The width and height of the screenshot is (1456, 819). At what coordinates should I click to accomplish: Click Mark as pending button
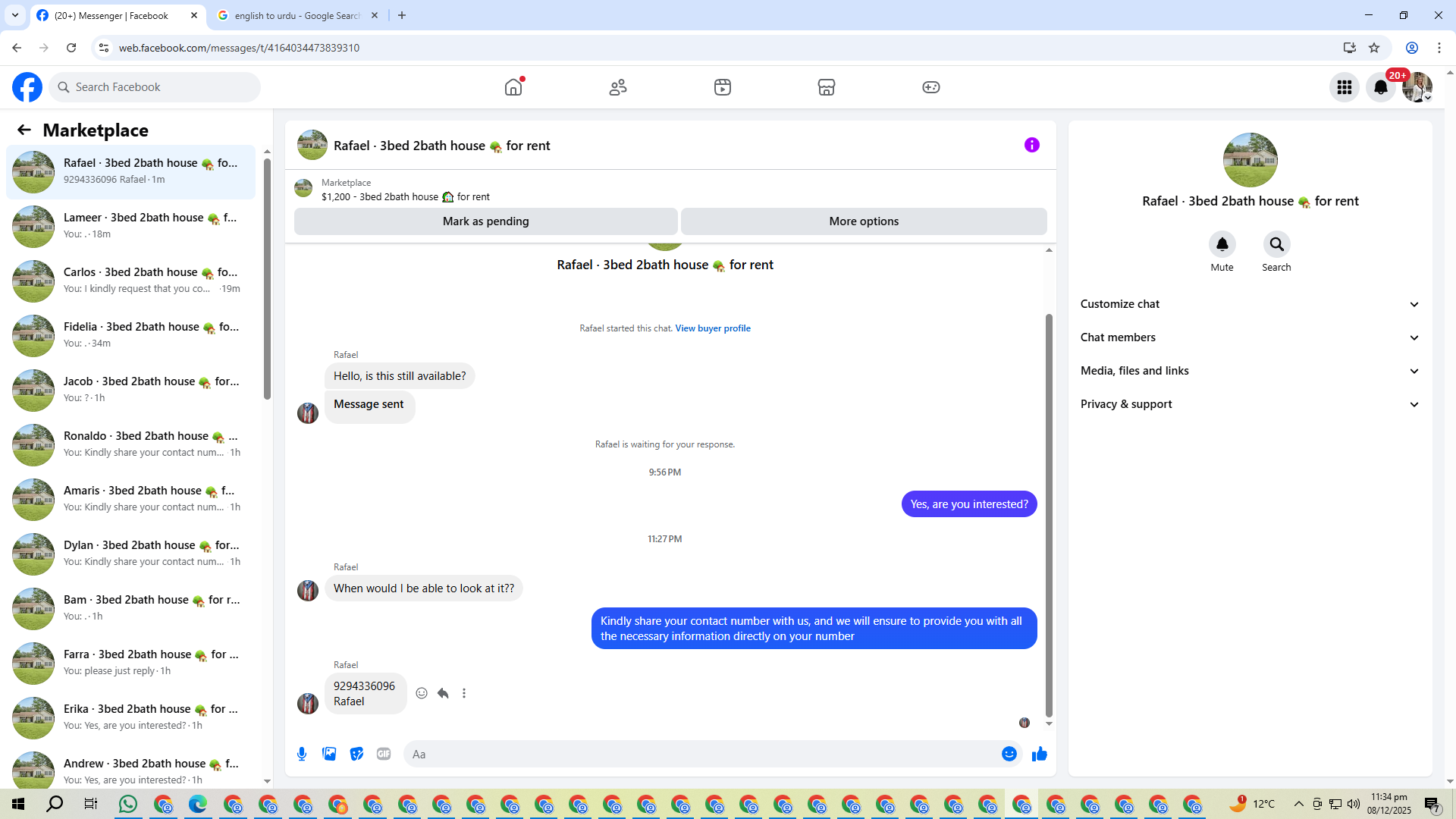click(486, 221)
